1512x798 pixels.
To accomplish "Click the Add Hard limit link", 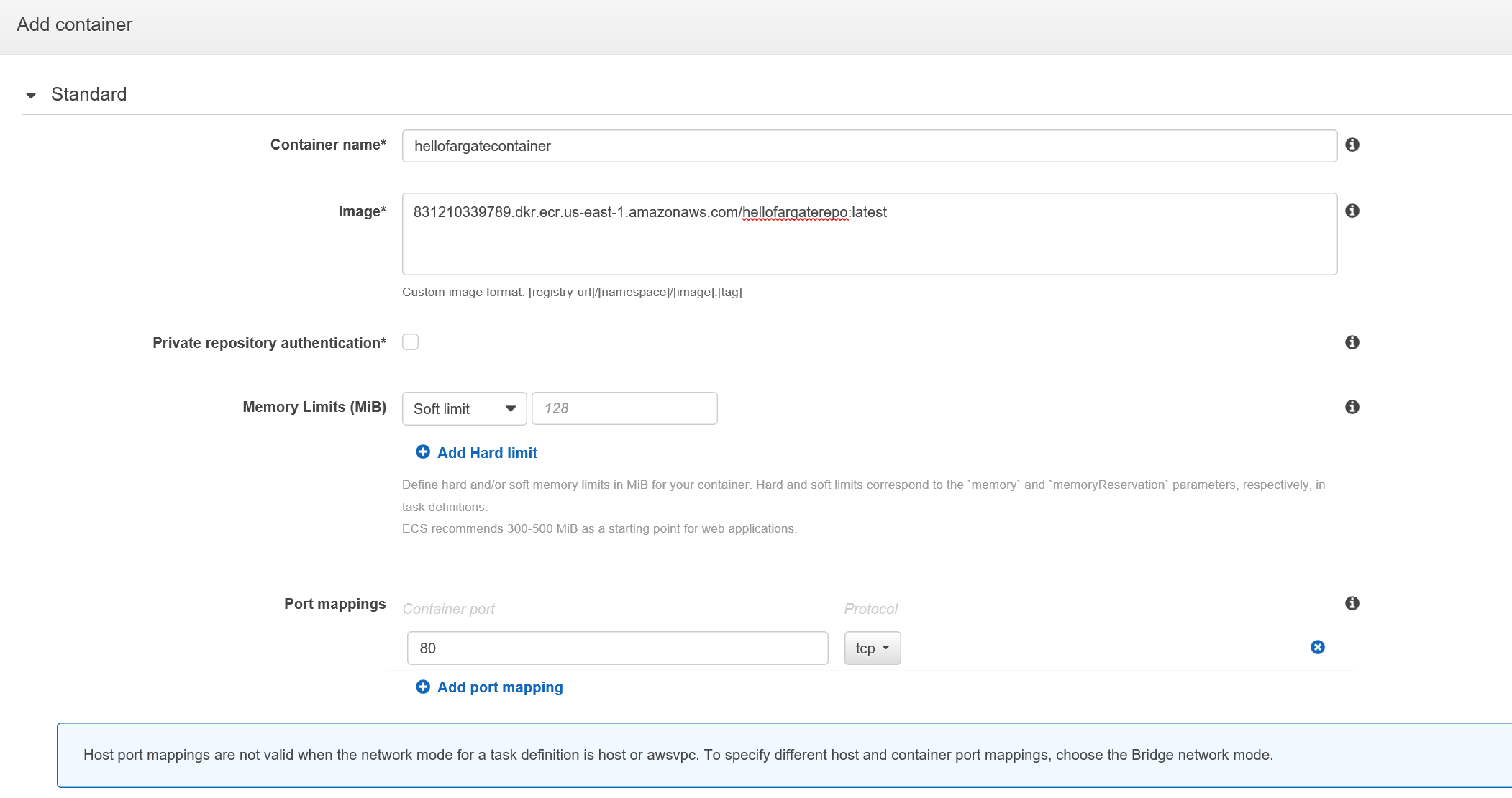I will 487,453.
